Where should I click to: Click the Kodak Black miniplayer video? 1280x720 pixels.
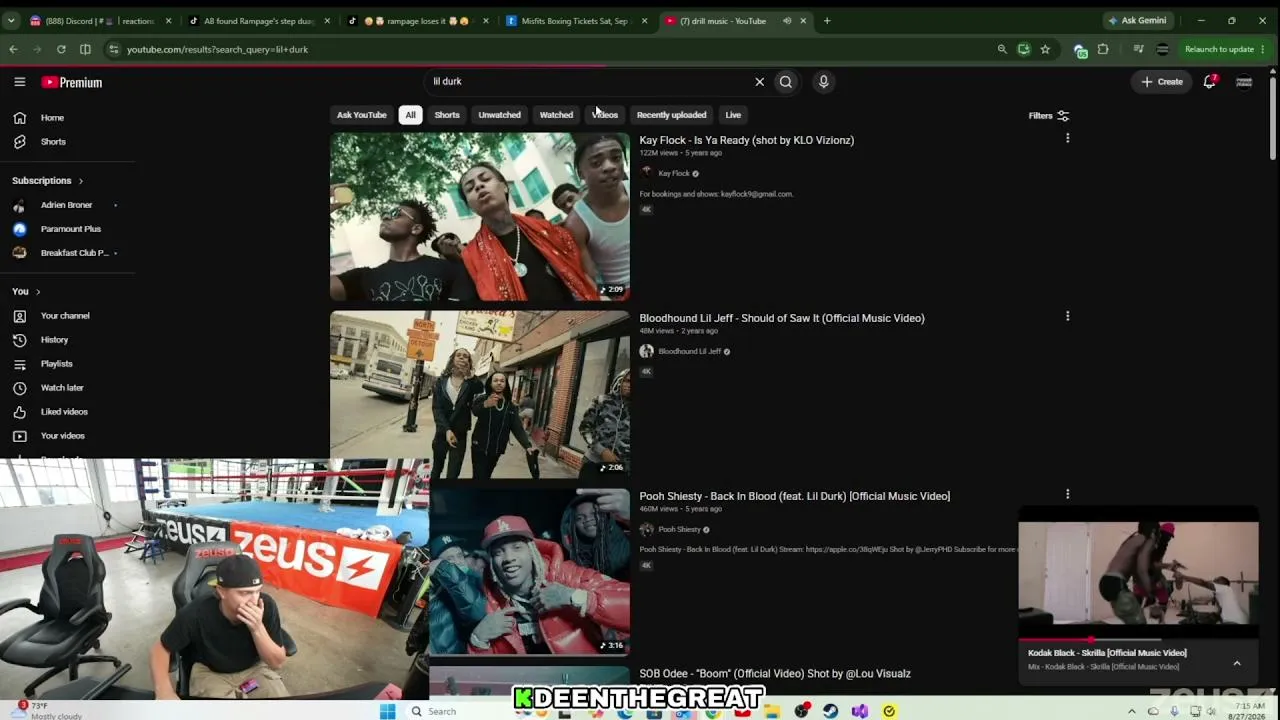pyautogui.click(x=1138, y=574)
